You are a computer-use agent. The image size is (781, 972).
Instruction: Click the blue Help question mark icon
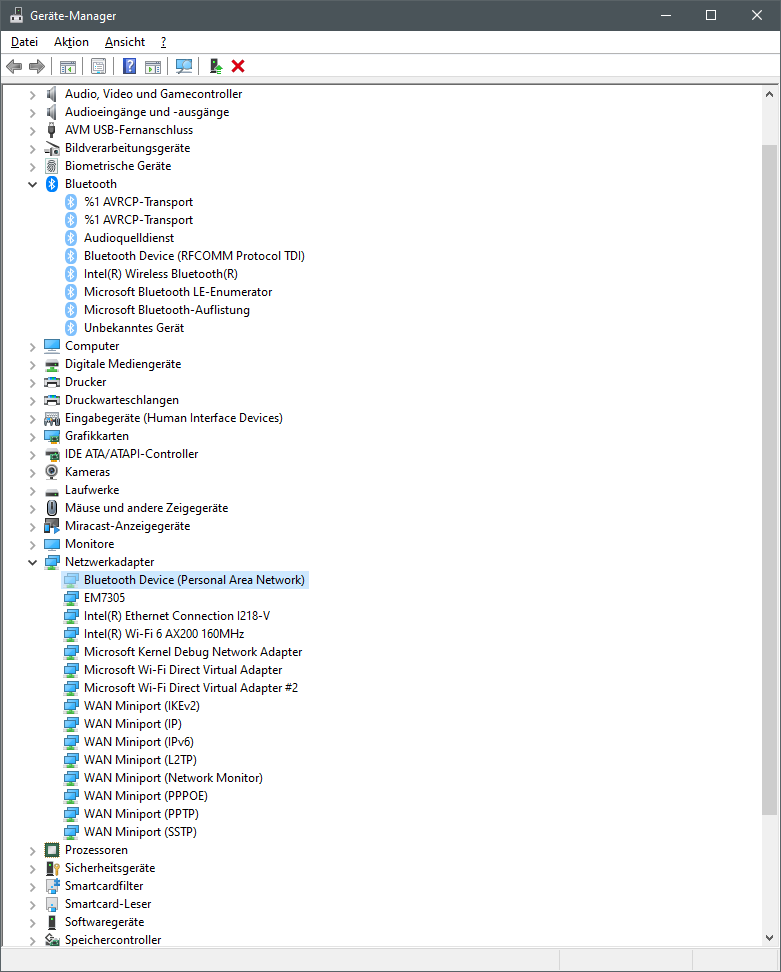pos(130,66)
